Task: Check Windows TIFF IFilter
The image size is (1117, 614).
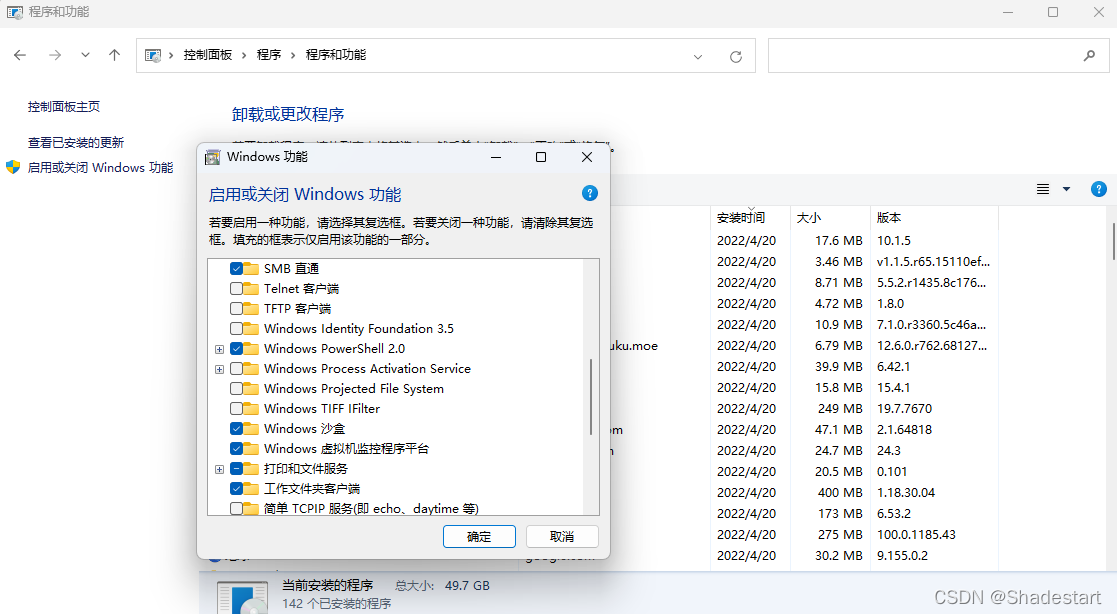Action: [x=237, y=408]
